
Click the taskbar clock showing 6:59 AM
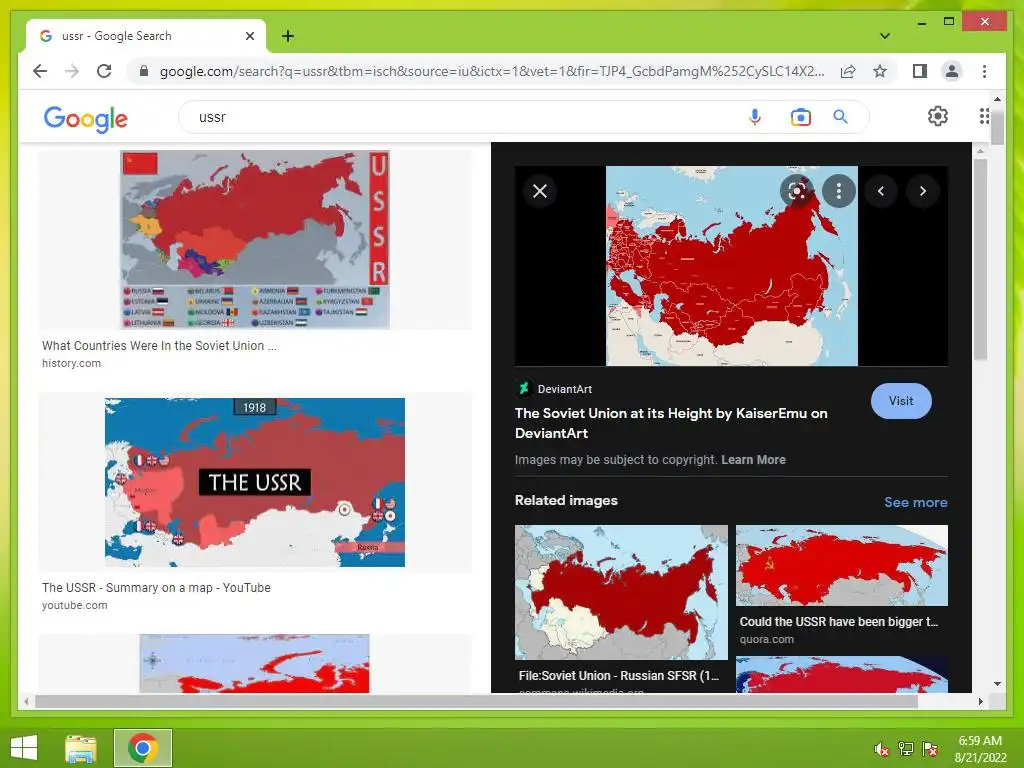tap(980, 749)
